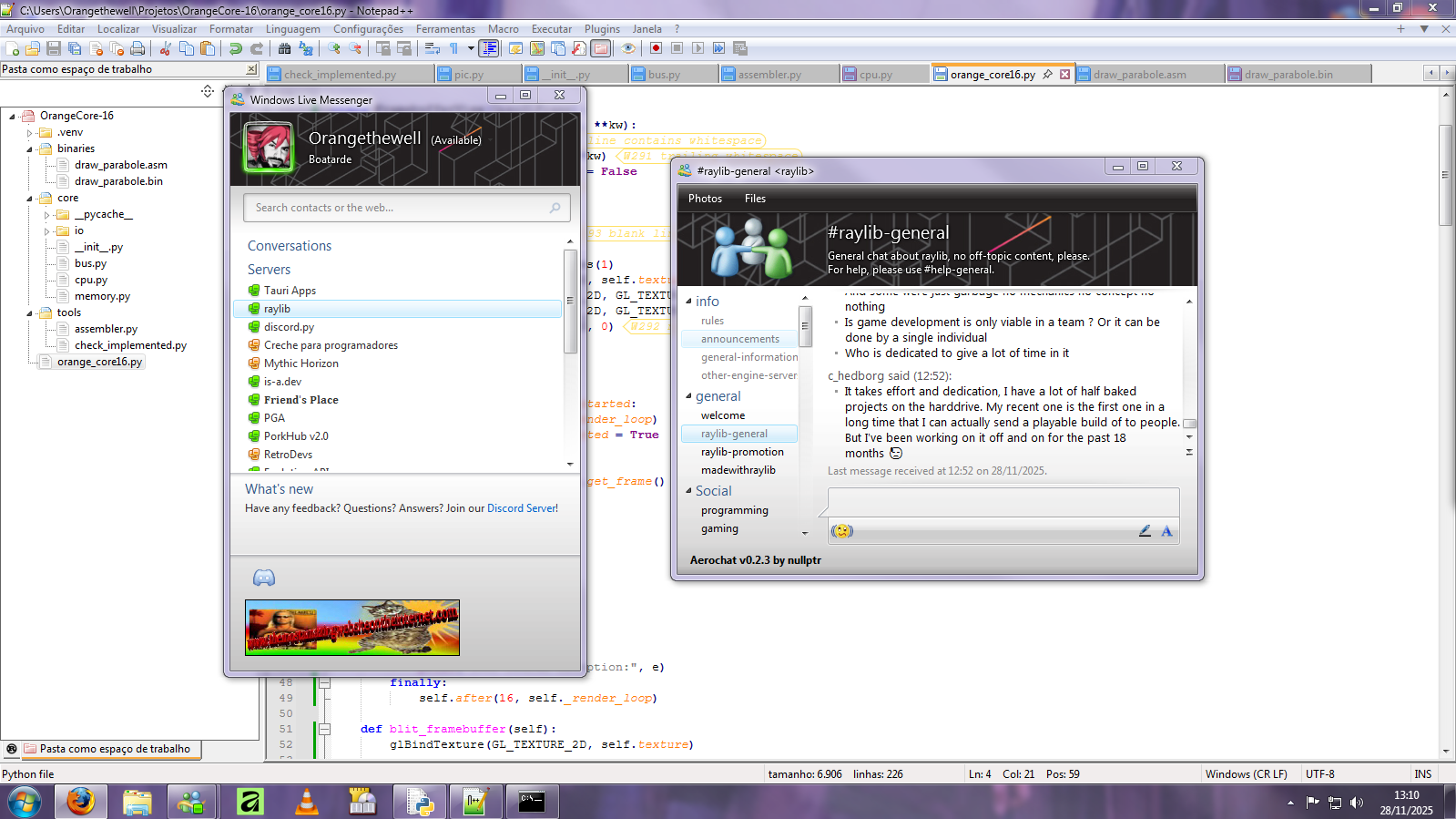
Task: Collapse the 'general' channel category
Action: [688, 396]
